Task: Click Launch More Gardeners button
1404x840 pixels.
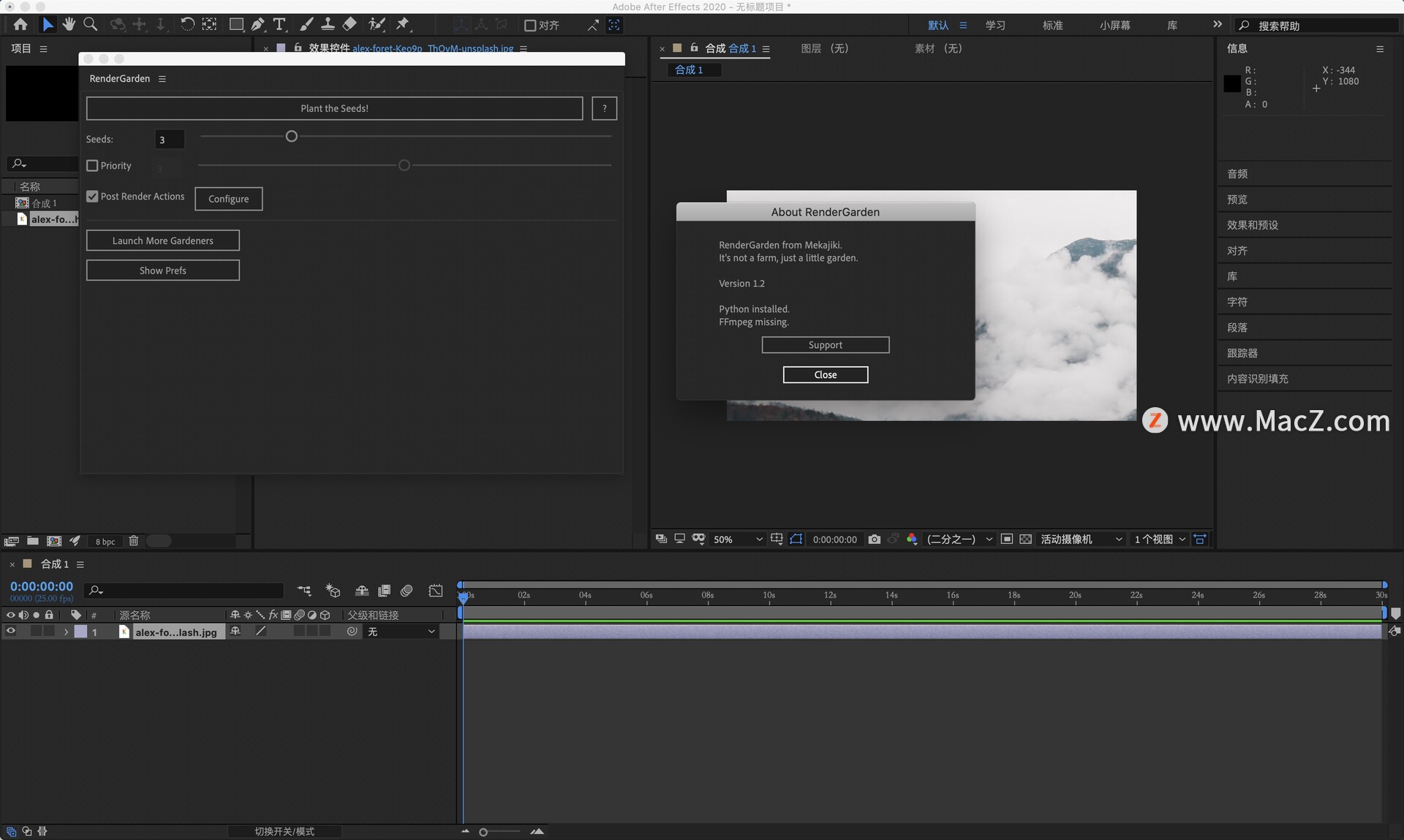Action: 163,241
